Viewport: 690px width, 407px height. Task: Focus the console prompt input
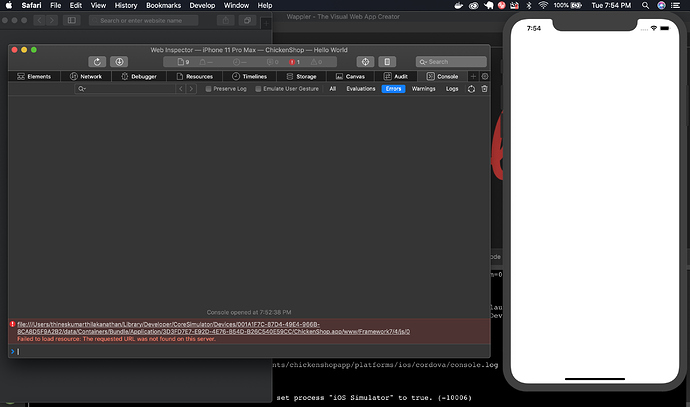251,351
